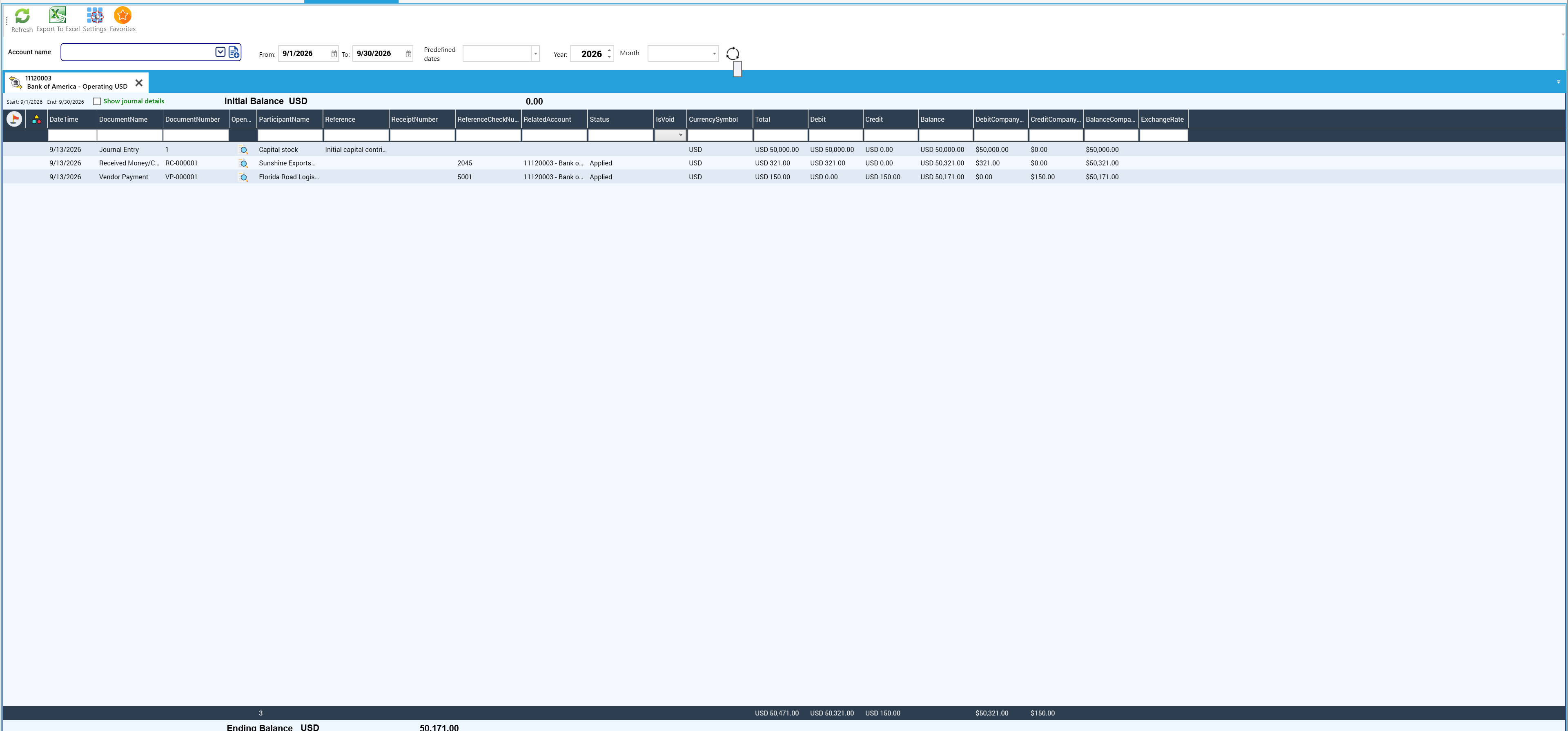Click the Reference column header
This screenshot has height=731, width=1568.
356,119
